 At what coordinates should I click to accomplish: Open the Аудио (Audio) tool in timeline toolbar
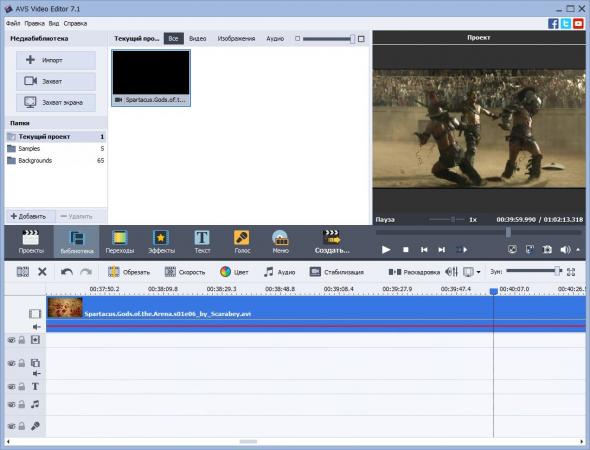279,272
